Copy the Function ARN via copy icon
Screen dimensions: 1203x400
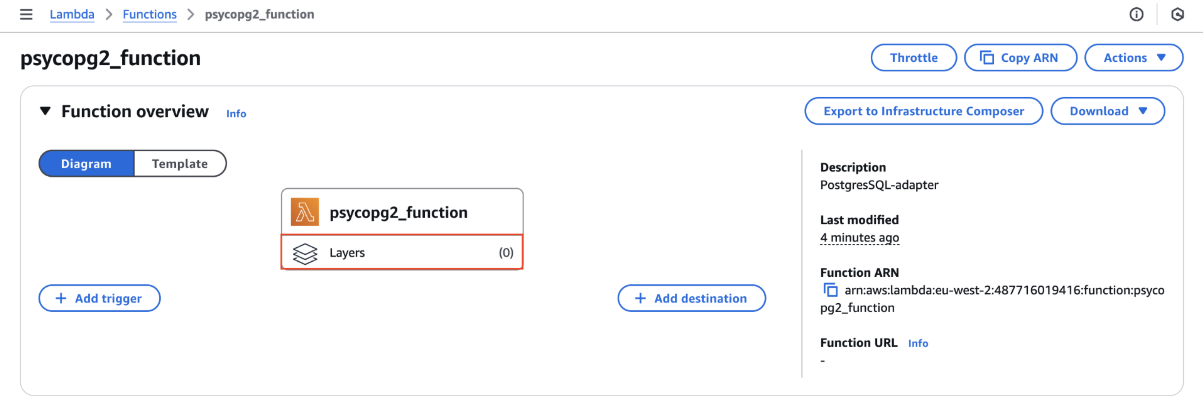coord(830,290)
